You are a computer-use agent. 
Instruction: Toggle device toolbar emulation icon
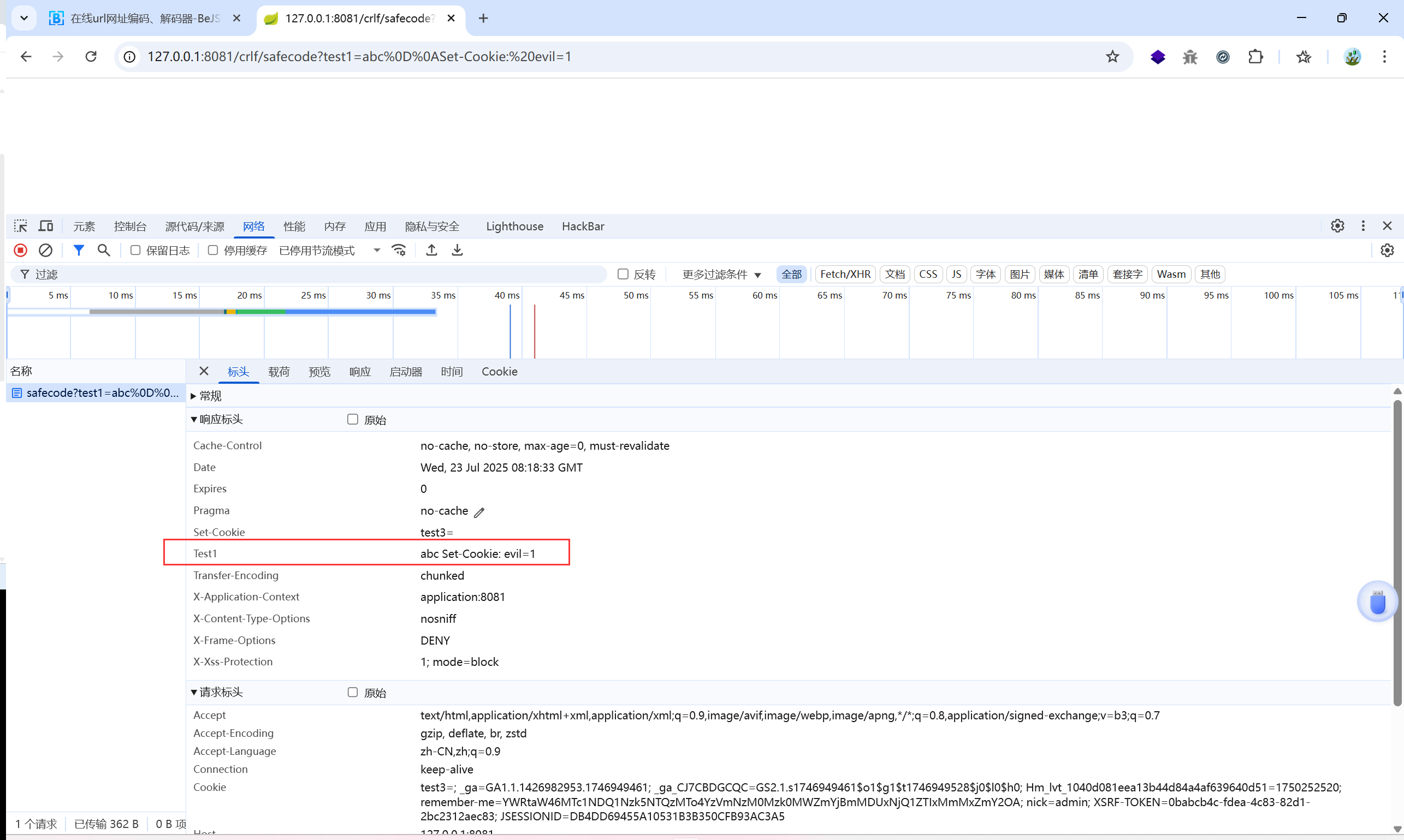tap(46, 227)
